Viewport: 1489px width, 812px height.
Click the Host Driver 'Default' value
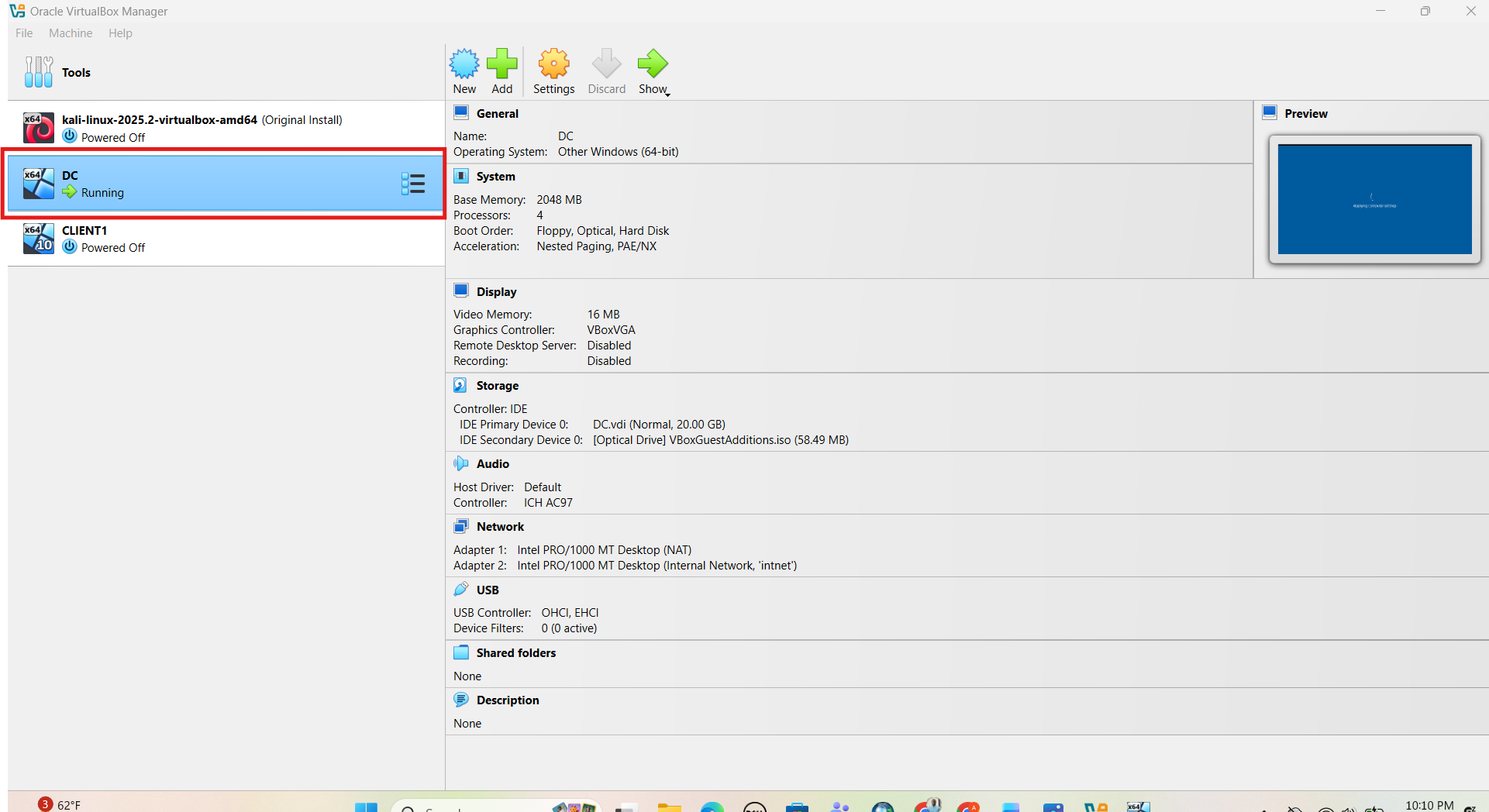542,487
